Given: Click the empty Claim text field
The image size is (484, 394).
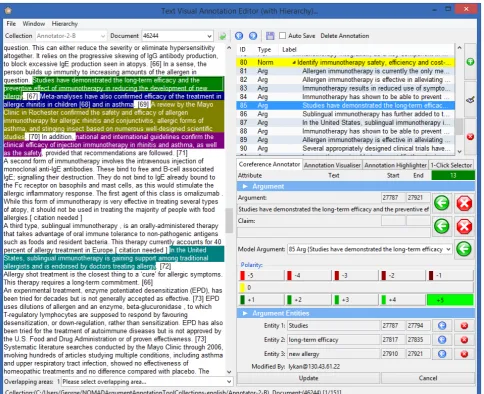Looking at the screenshot, I should (x=334, y=232).
